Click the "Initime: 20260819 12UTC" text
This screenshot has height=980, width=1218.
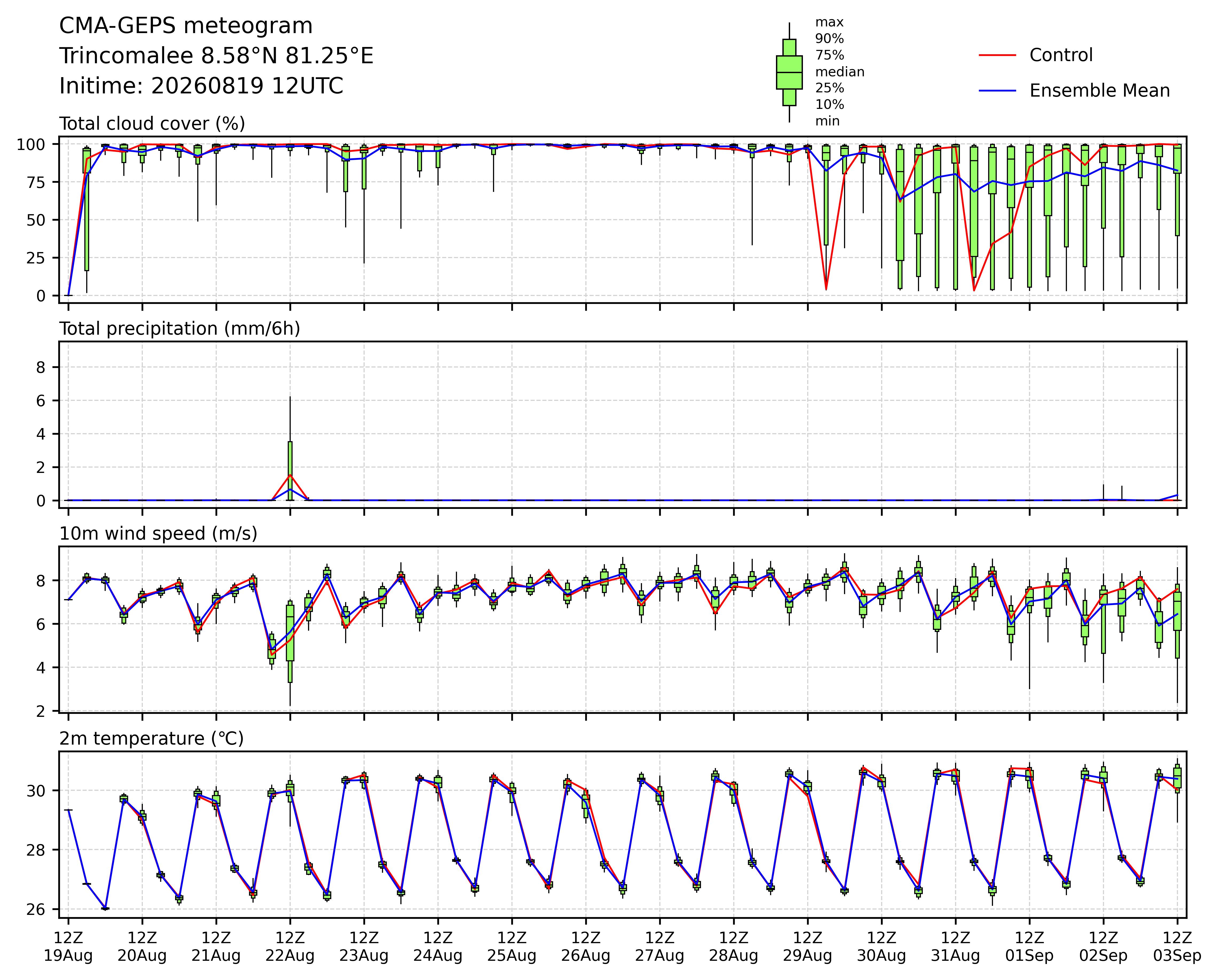(x=201, y=86)
